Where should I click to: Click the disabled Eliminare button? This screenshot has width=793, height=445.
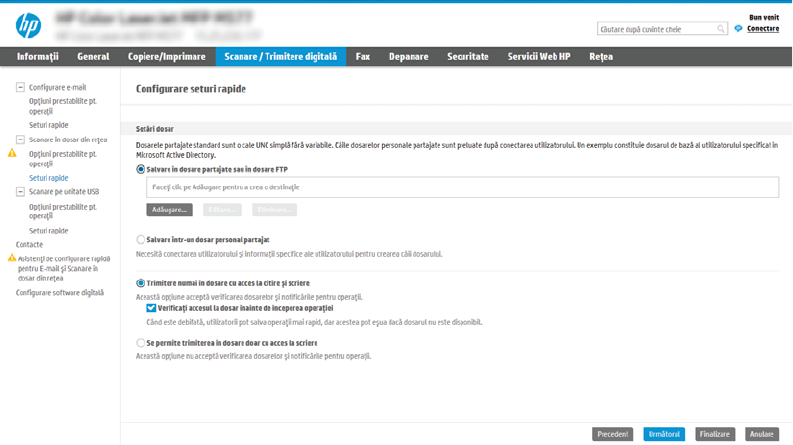click(275, 210)
